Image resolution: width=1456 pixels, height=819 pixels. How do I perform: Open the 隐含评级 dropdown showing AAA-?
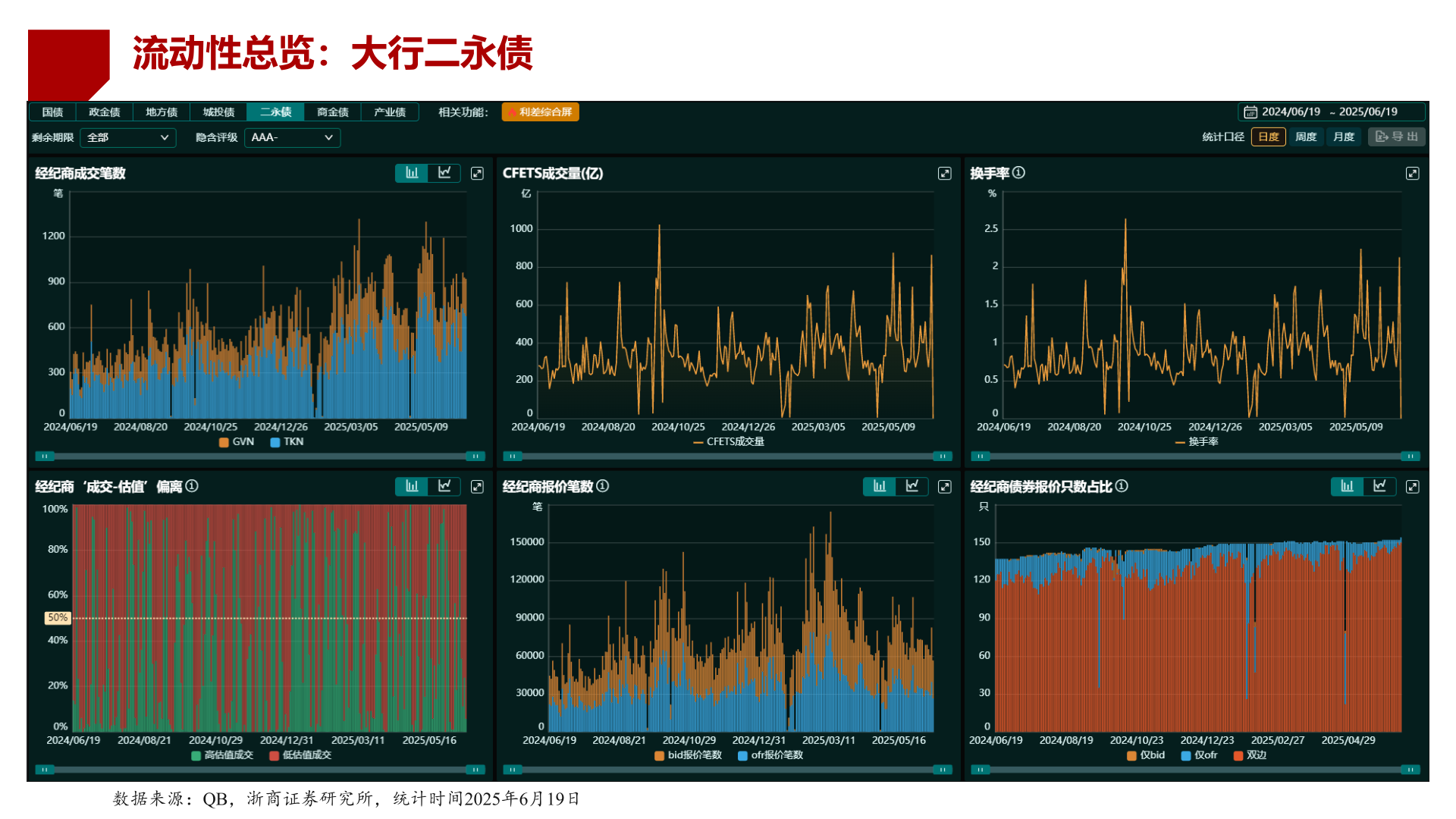point(292,138)
